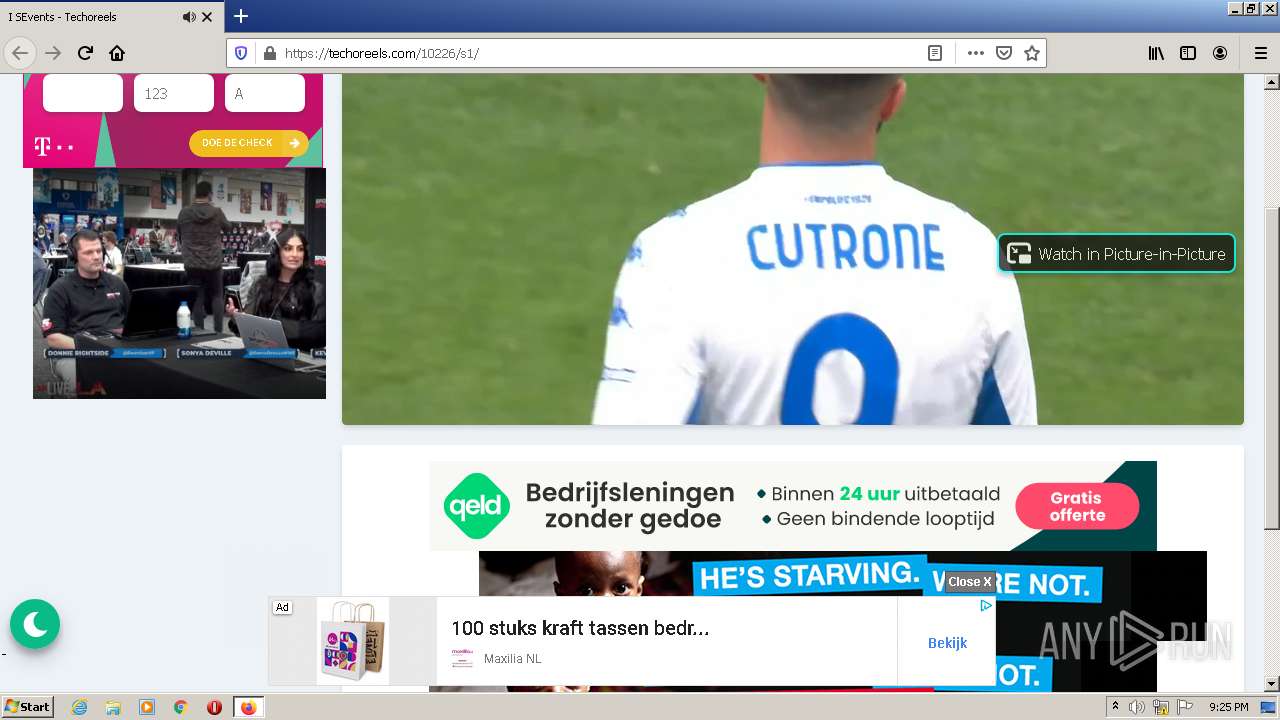Open the Firefox home page
This screenshot has height=720, width=1280.
[117, 53]
